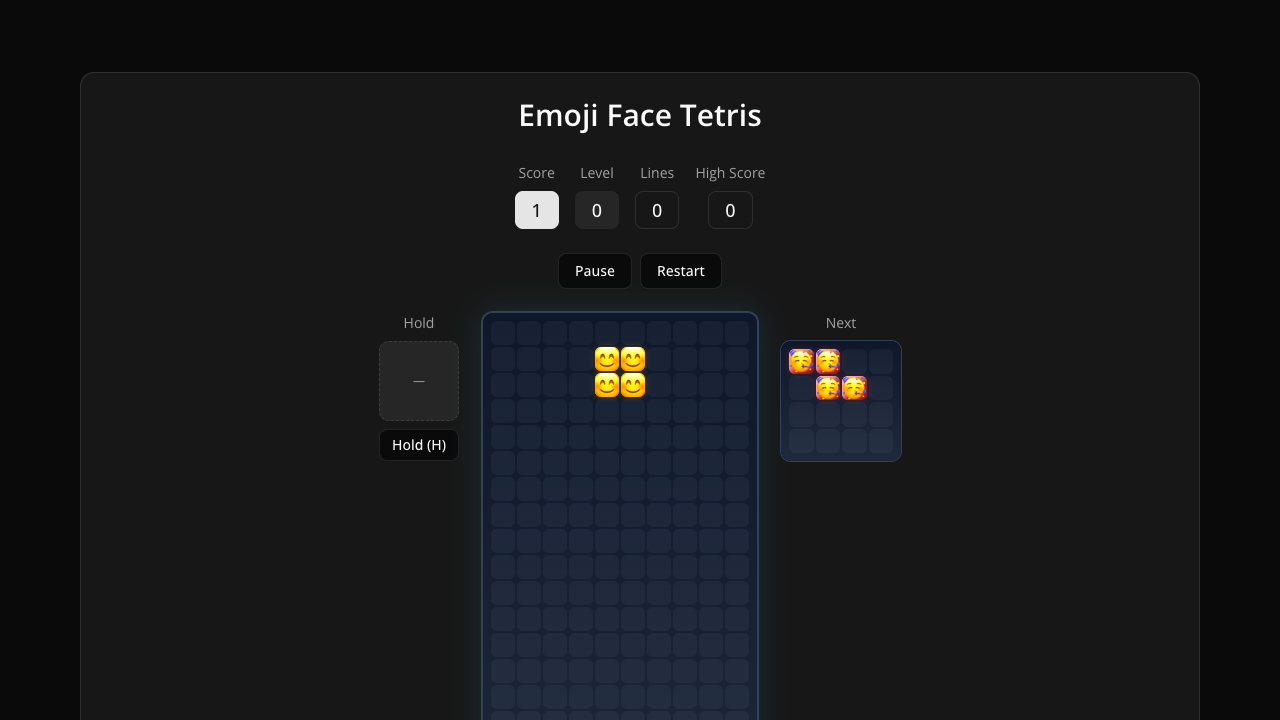1280x720 pixels.
Task: Select the Level value box
Action: point(597,210)
